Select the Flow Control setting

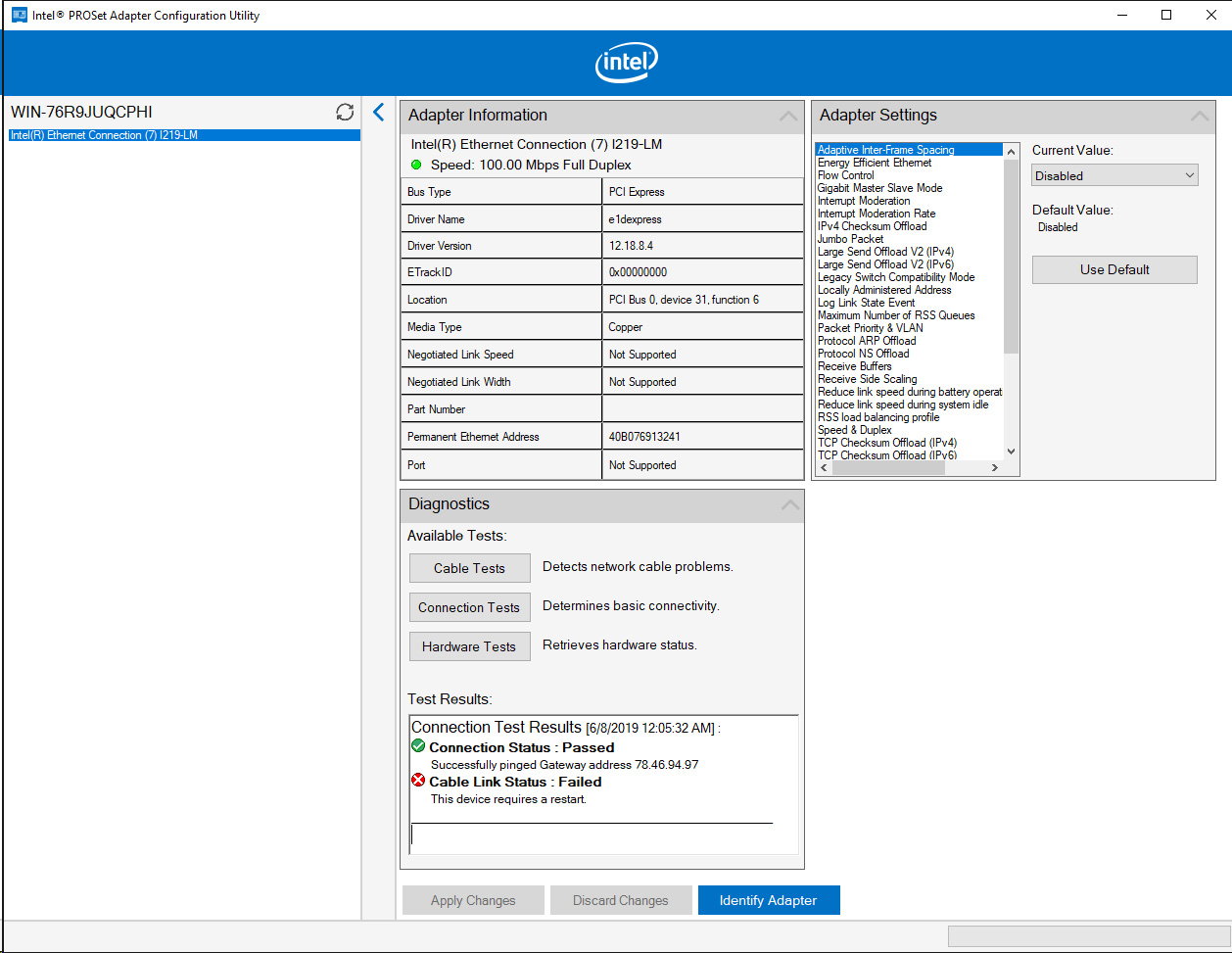[909, 175]
